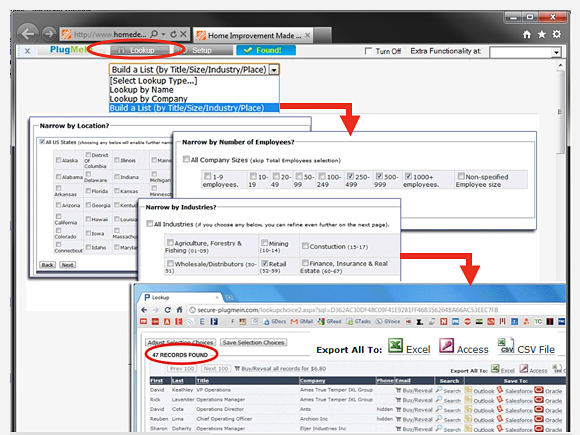Check the Mining industry checkbox
This screenshot has height=435, width=580.
[264, 243]
